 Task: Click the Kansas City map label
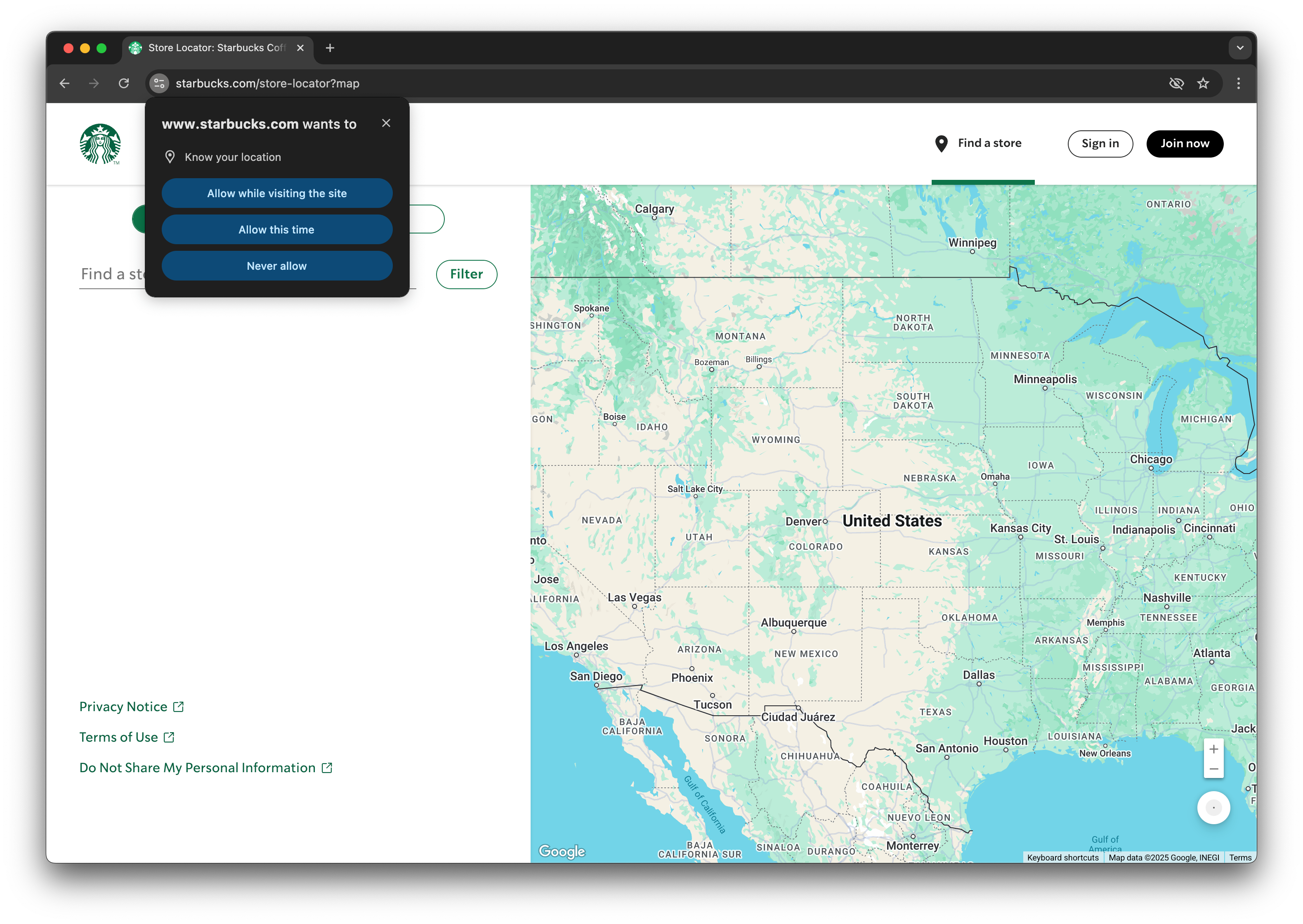click(1020, 528)
